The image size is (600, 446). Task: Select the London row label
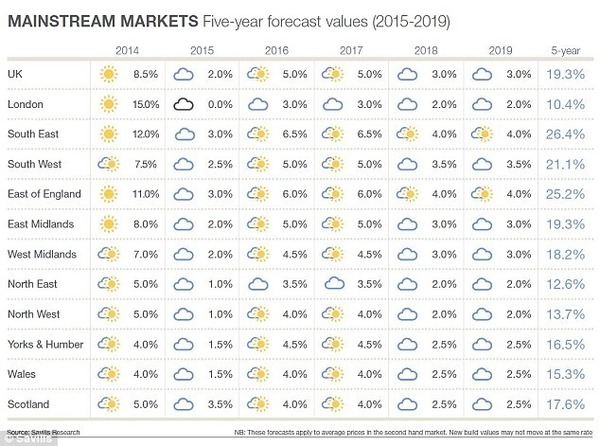pos(25,104)
